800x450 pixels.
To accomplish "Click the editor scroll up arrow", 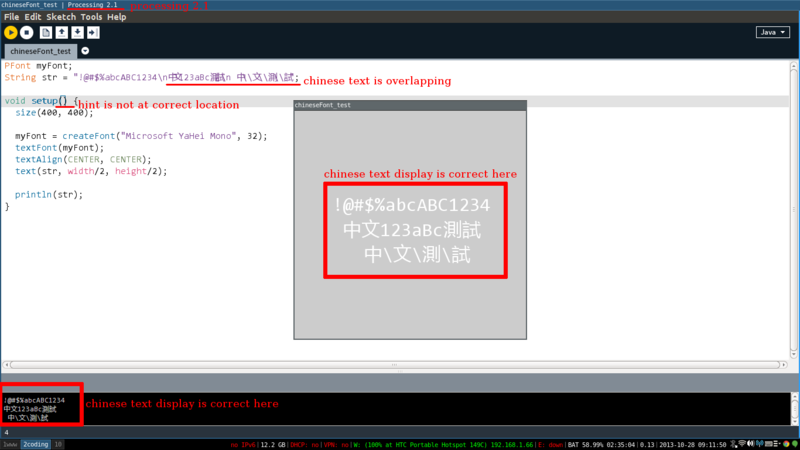I will pos(794,65).
